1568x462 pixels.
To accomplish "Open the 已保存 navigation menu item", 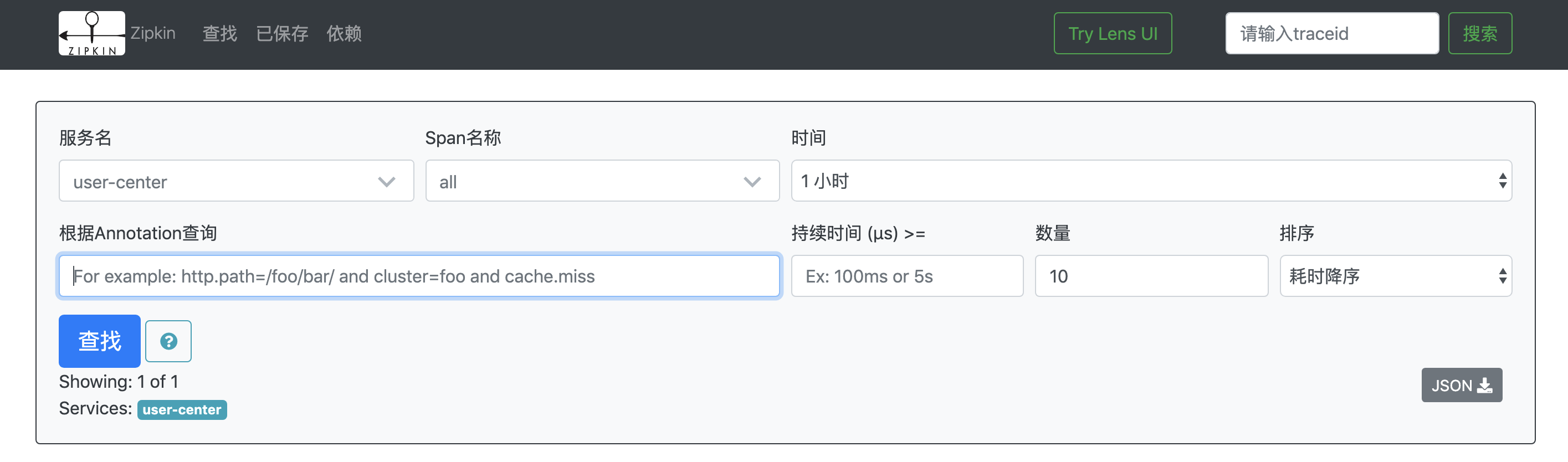I will 282,33.
